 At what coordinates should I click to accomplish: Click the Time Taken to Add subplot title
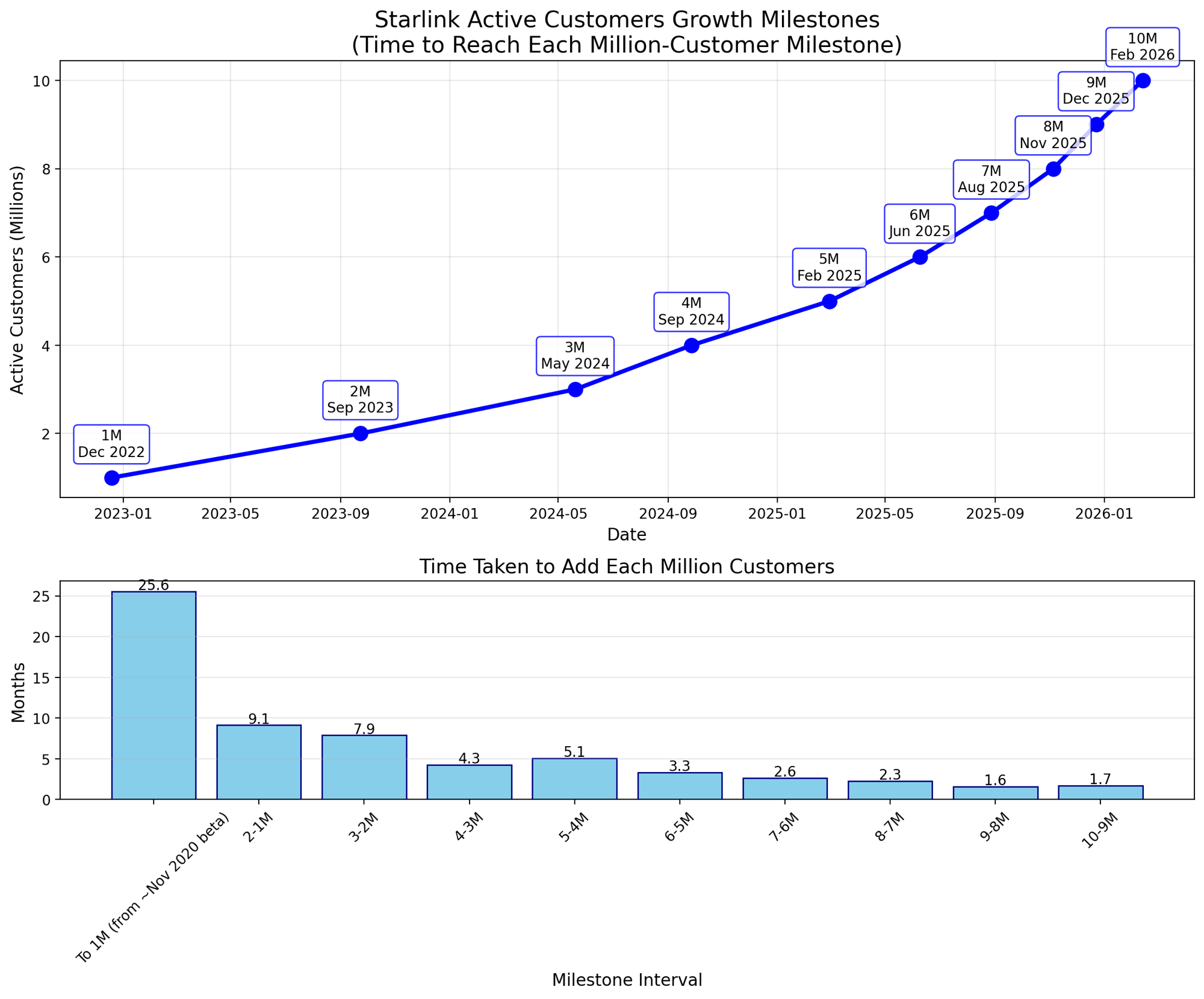click(627, 567)
